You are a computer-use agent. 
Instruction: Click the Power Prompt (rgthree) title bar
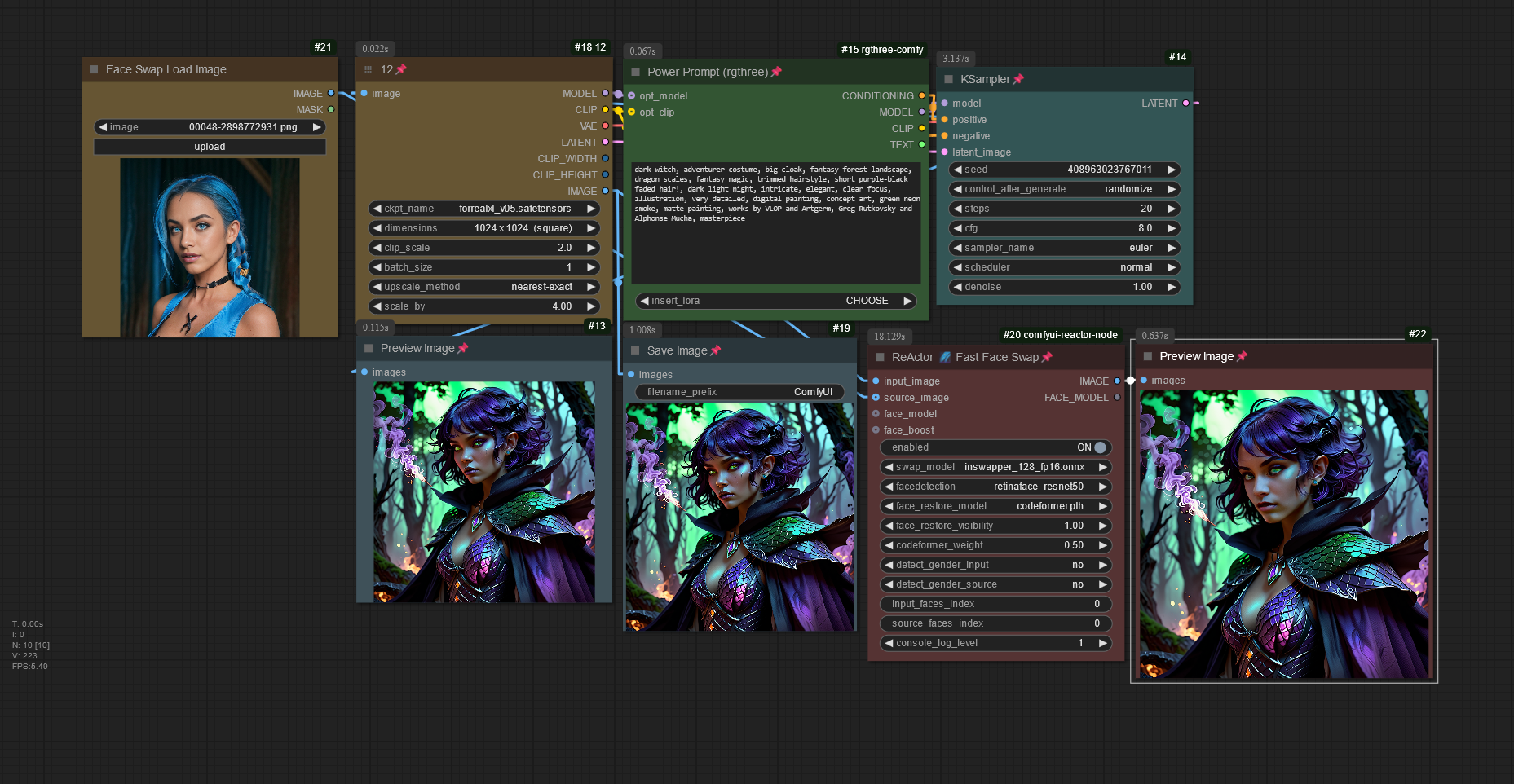(707, 72)
